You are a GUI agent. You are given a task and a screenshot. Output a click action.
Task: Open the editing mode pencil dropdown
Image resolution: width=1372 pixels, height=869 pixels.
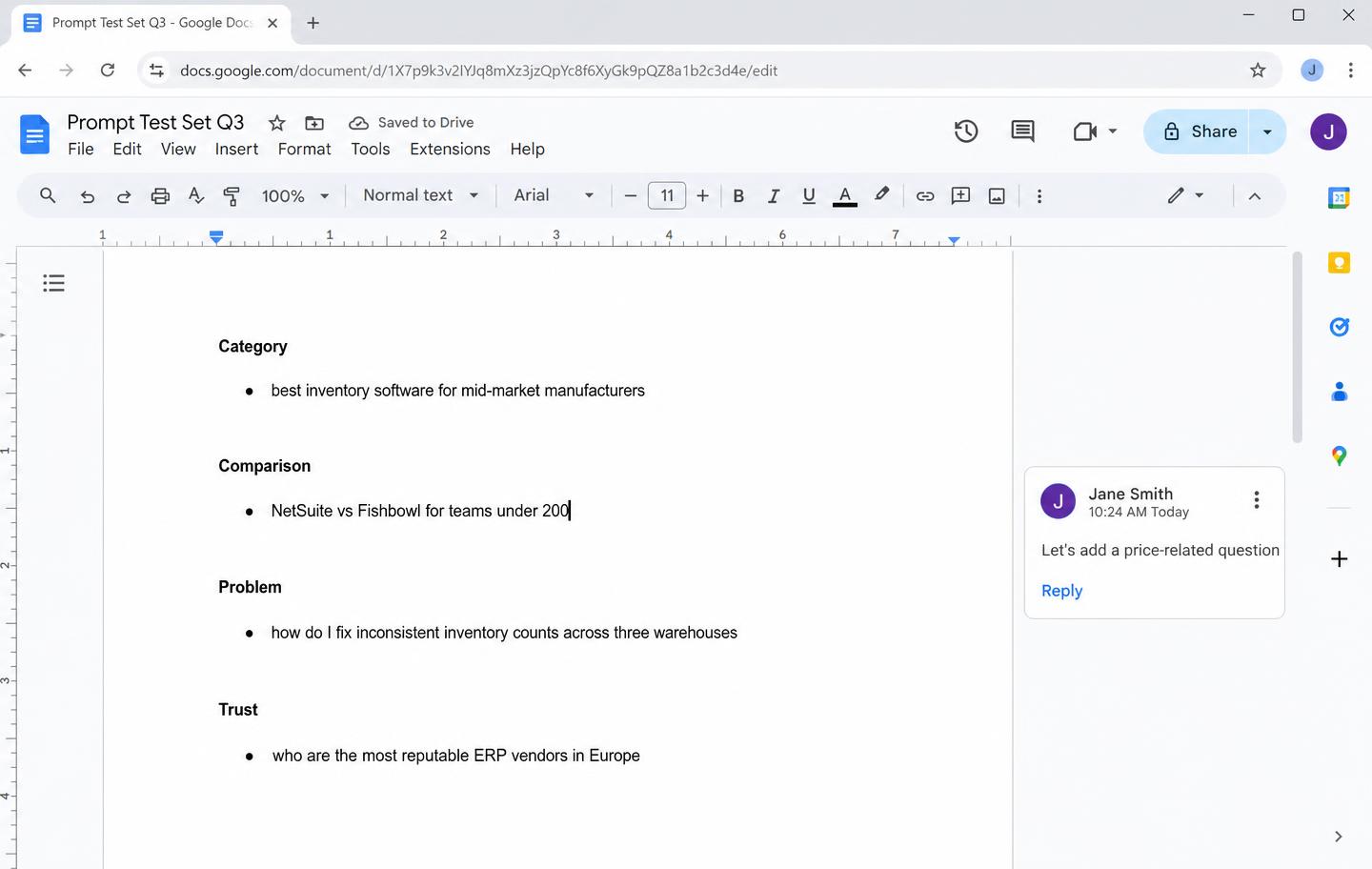[x=1185, y=195]
